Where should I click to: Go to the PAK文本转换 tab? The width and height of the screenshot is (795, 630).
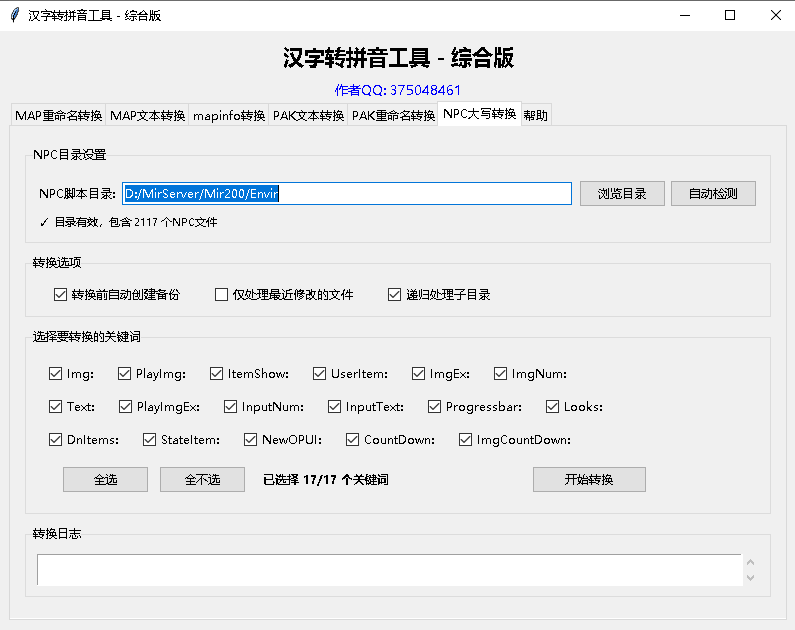pos(308,115)
